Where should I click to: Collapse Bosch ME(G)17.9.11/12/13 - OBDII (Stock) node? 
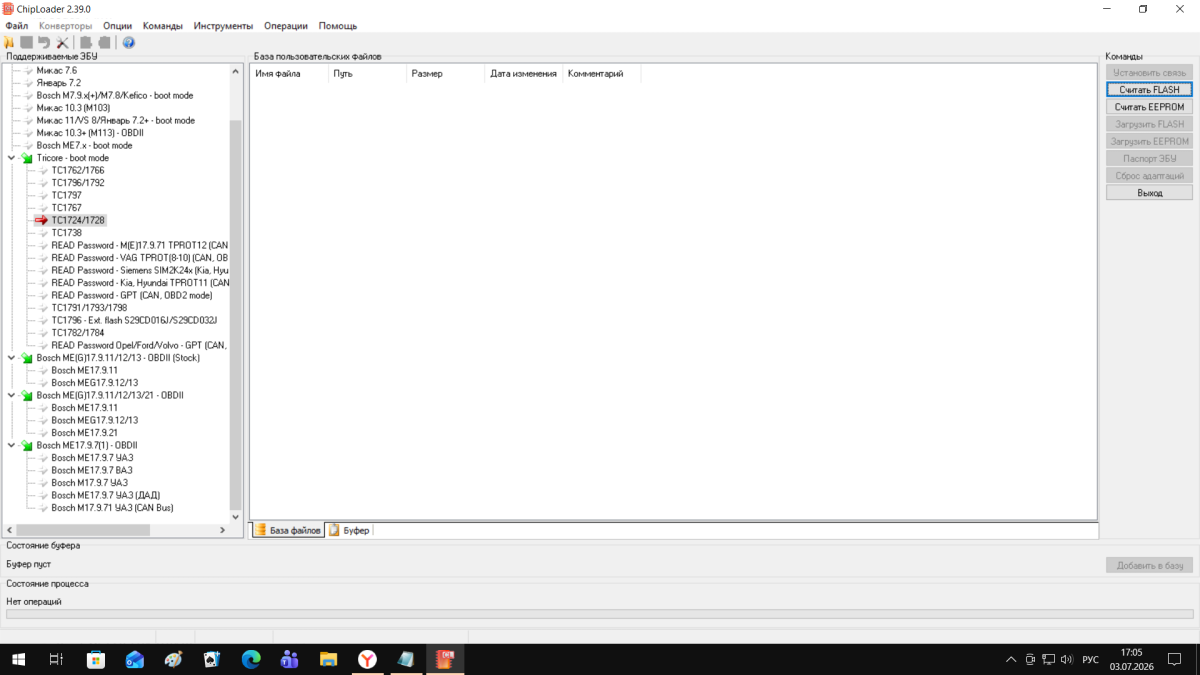click(x=12, y=358)
